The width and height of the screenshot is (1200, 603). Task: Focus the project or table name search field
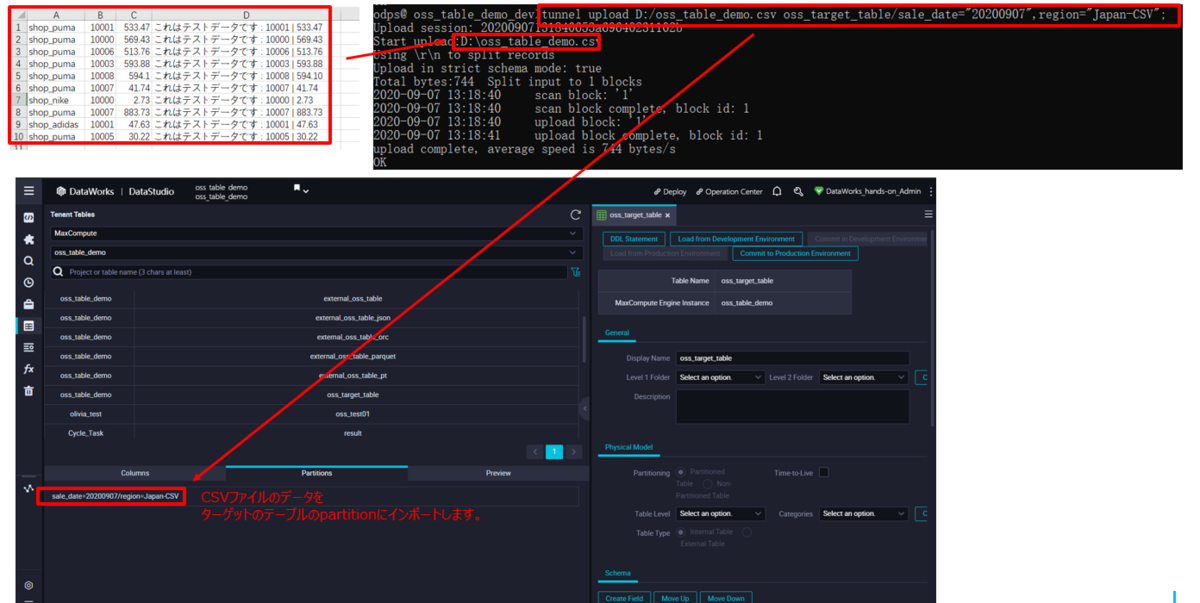(308, 271)
